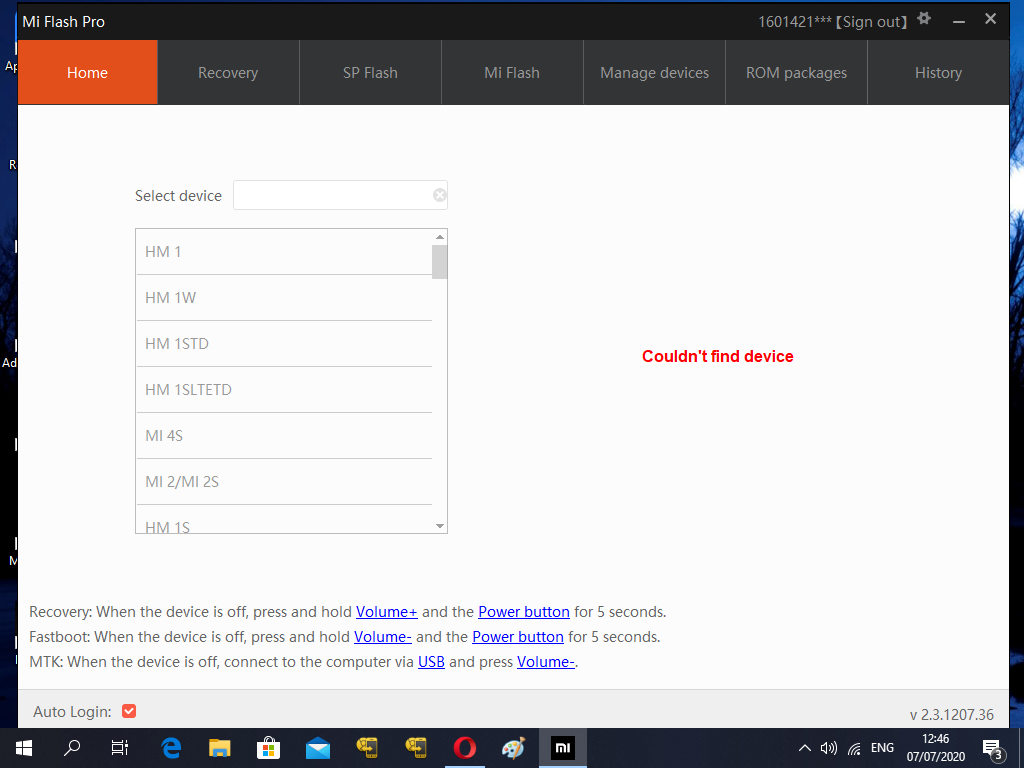Open Mi Flash tab
The height and width of the screenshot is (768, 1024).
(x=512, y=72)
